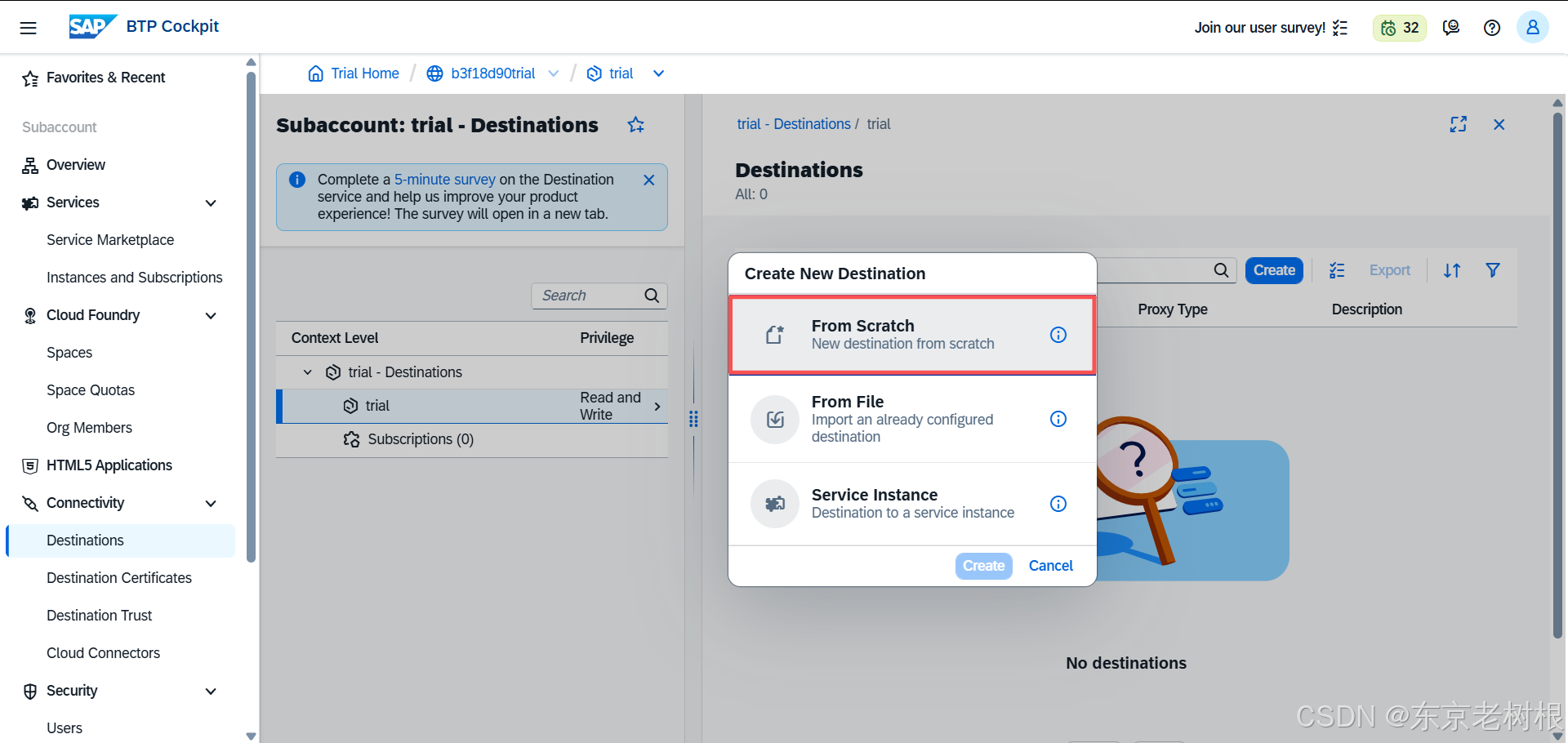Click trial - Destinations breadcrumb link

(x=793, y=124)
